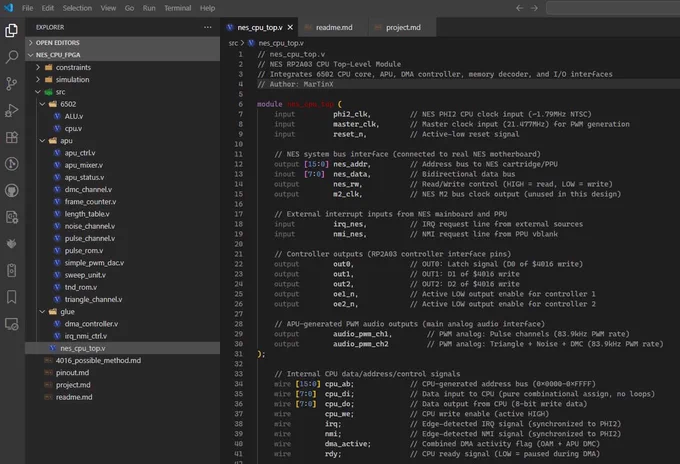Open apu_status.v file
Screen dimensions: 680x464
[122, 177]
